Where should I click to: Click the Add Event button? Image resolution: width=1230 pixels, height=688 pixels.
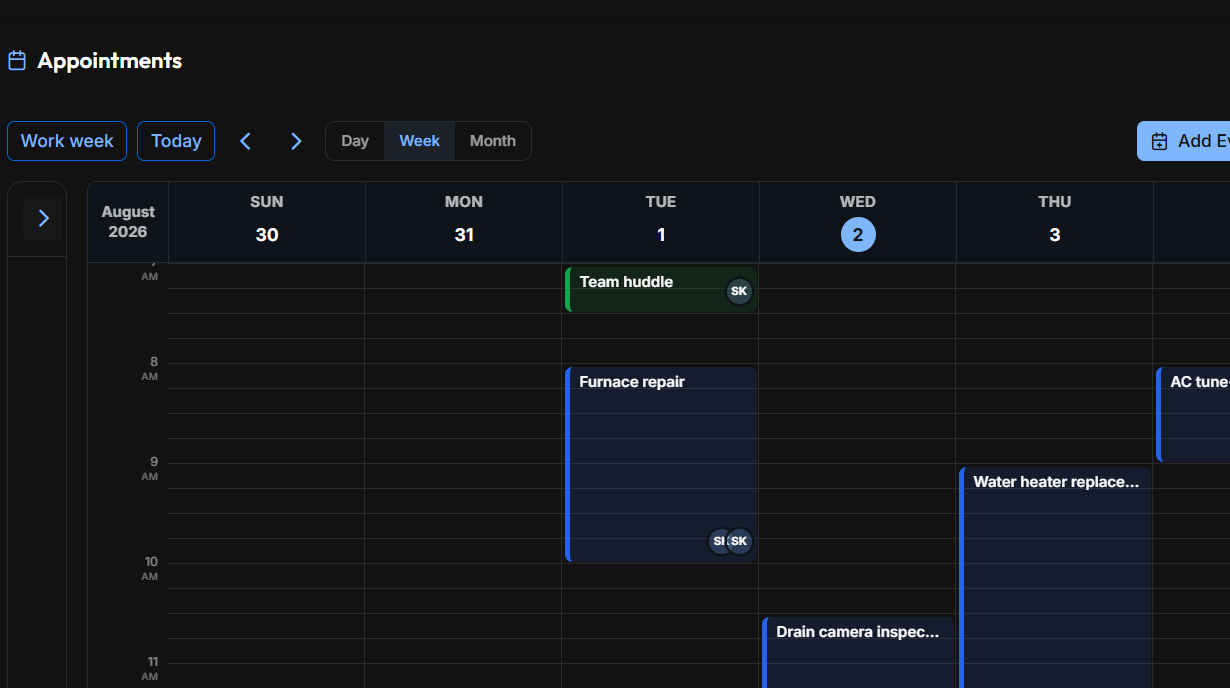tap(1184, 141)
